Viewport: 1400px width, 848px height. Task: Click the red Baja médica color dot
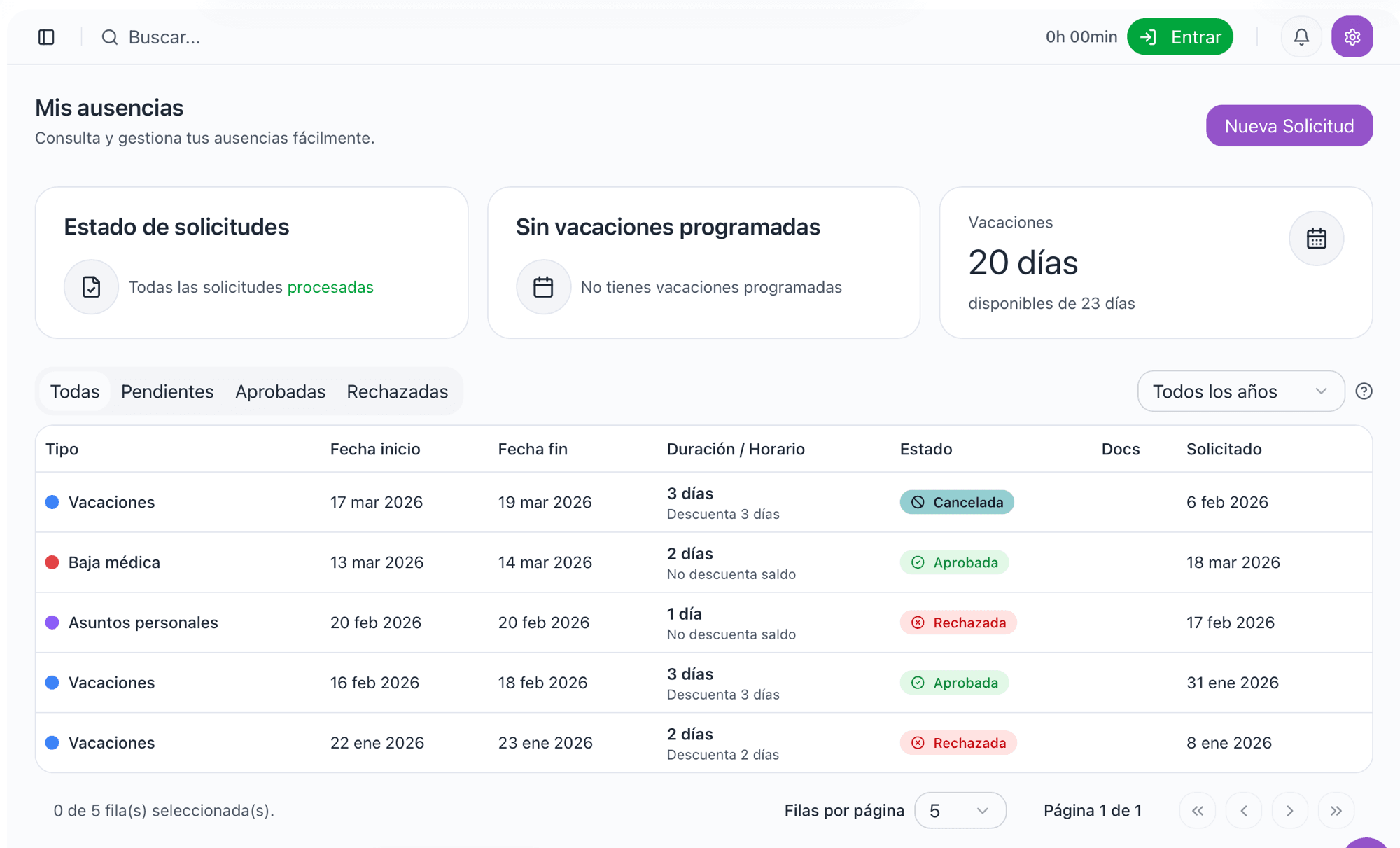pyautogui.click(x=52, y=562)
